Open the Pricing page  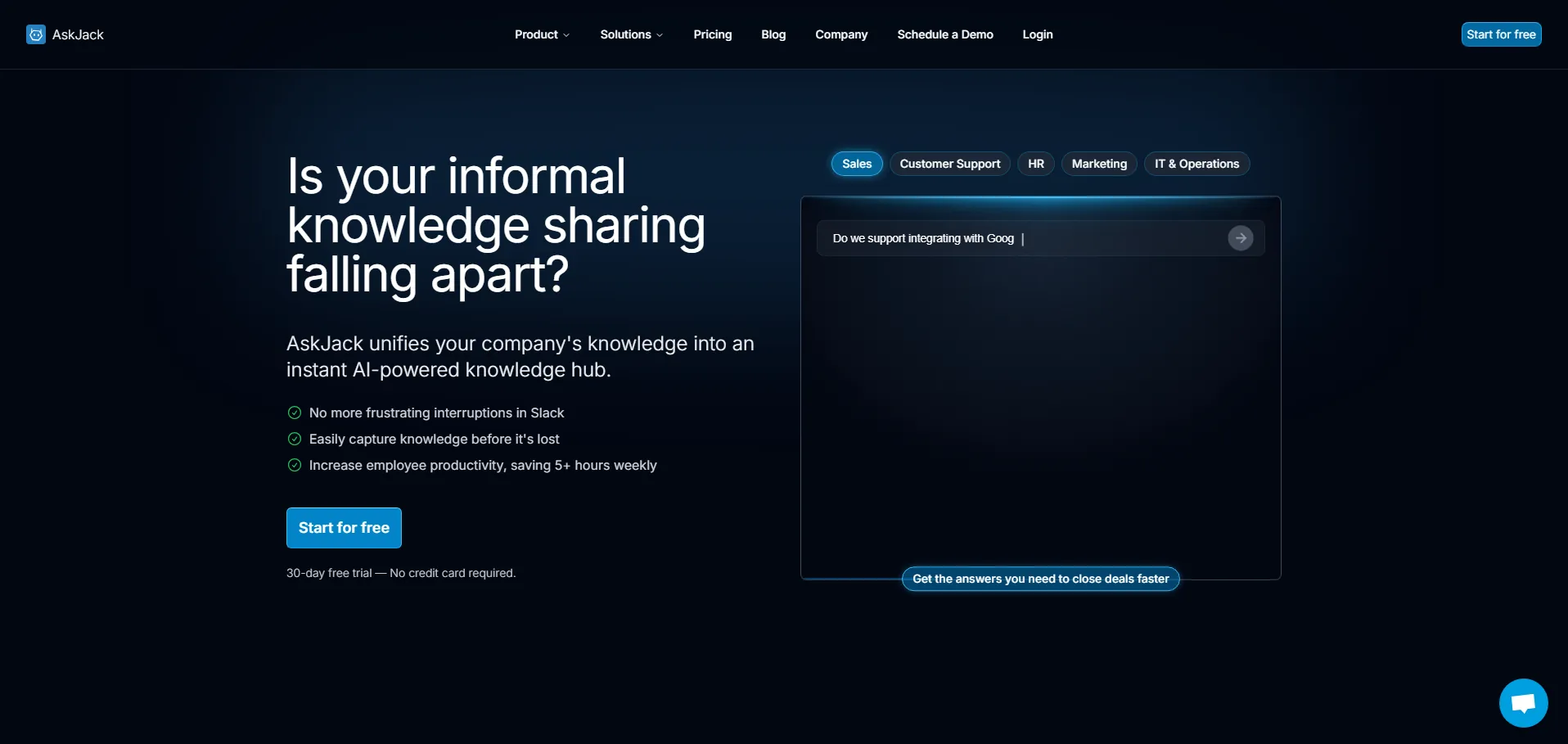tap(712, 34)
